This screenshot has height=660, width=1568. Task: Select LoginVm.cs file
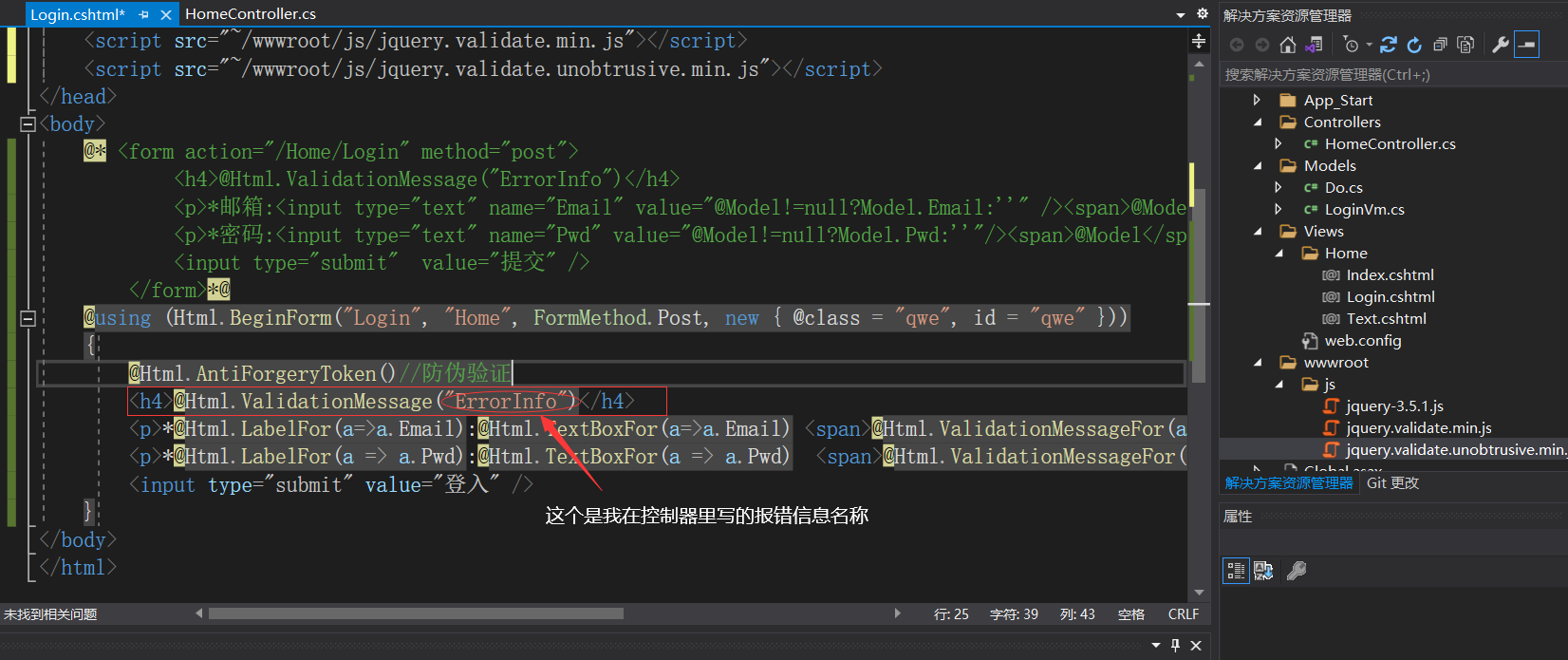click(1365, 209)
